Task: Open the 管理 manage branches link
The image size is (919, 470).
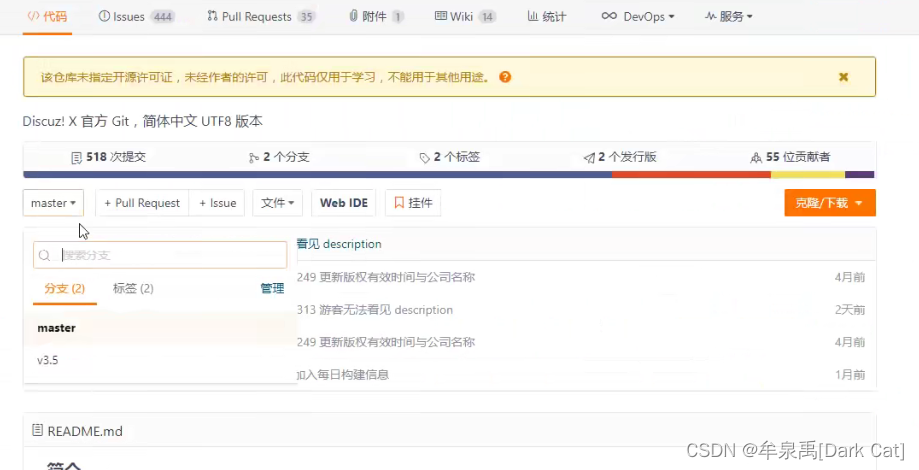Action: [272, 288]
